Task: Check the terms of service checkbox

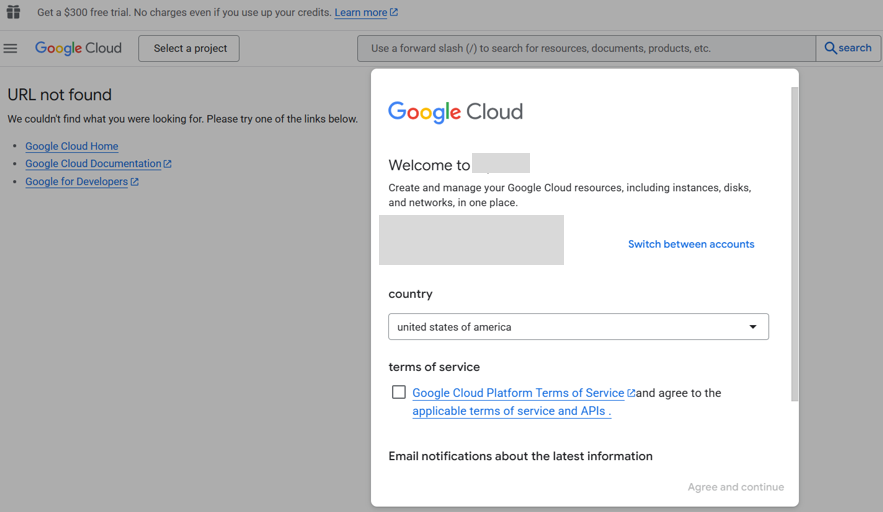Action: 399,392
